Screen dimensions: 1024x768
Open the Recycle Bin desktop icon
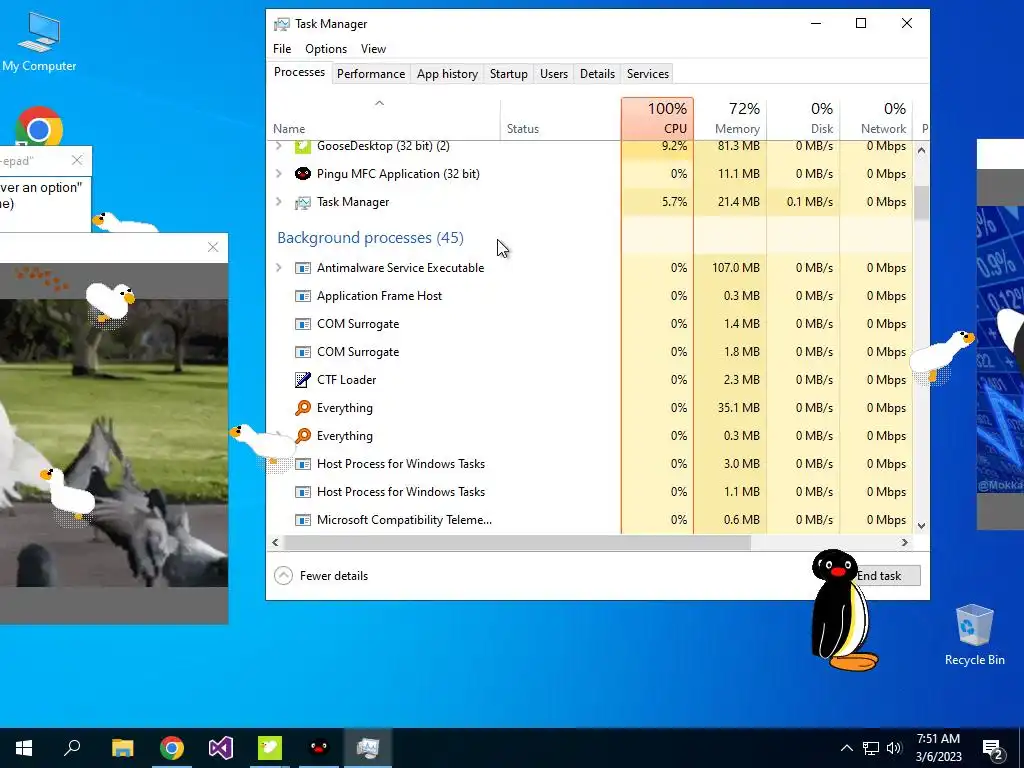974,635
